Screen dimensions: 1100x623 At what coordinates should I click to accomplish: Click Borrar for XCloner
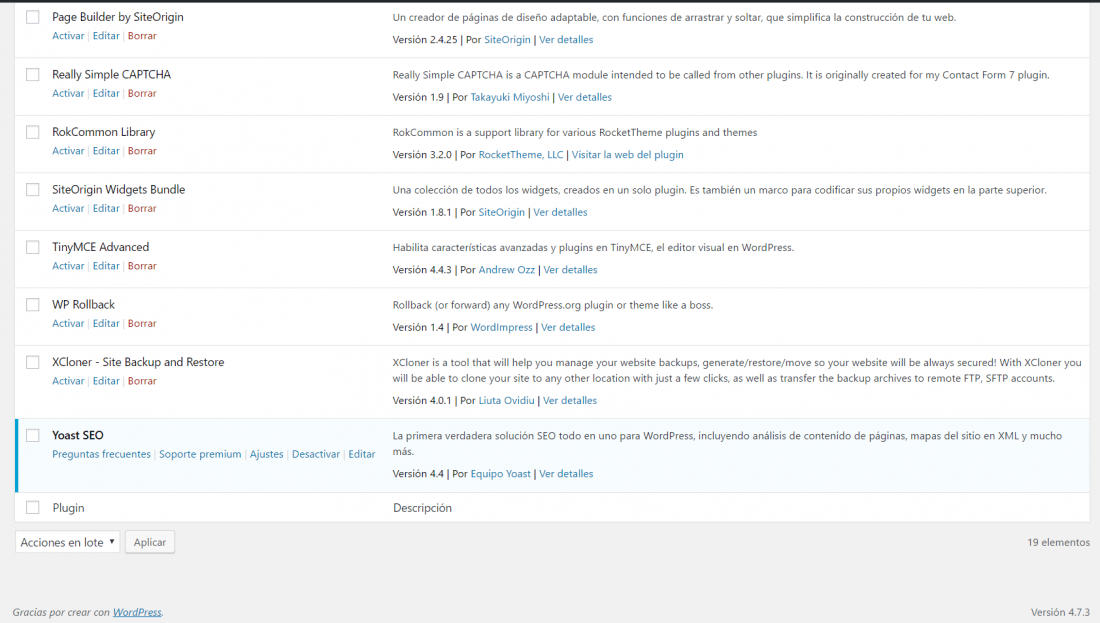[142, 381]
